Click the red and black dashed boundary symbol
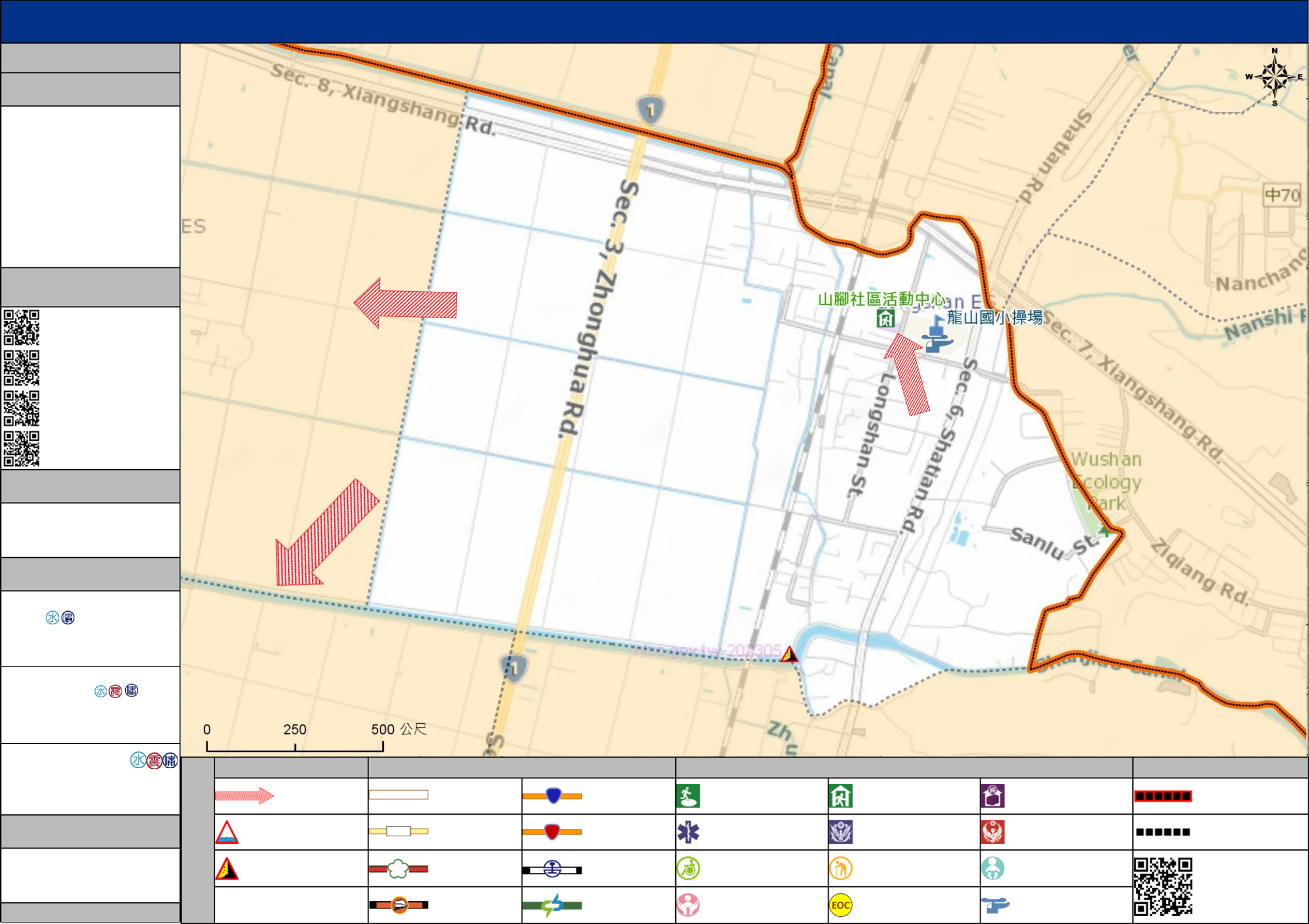This screenshot has width=1309, height=924. pos(1163,796)
